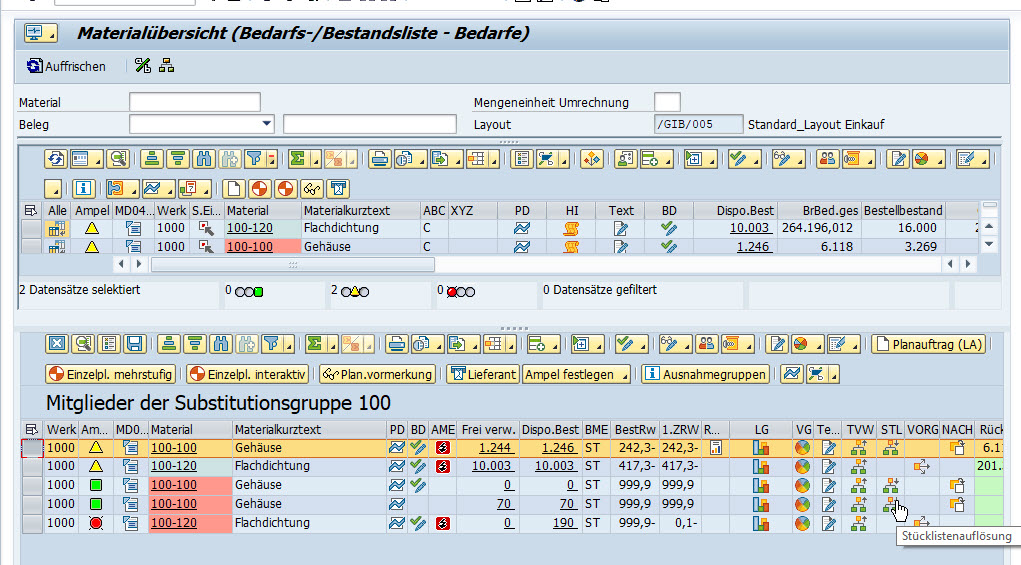
Task: Select row 100-120 Flachdichtung in upper table
Action: [x=31, y=228]
